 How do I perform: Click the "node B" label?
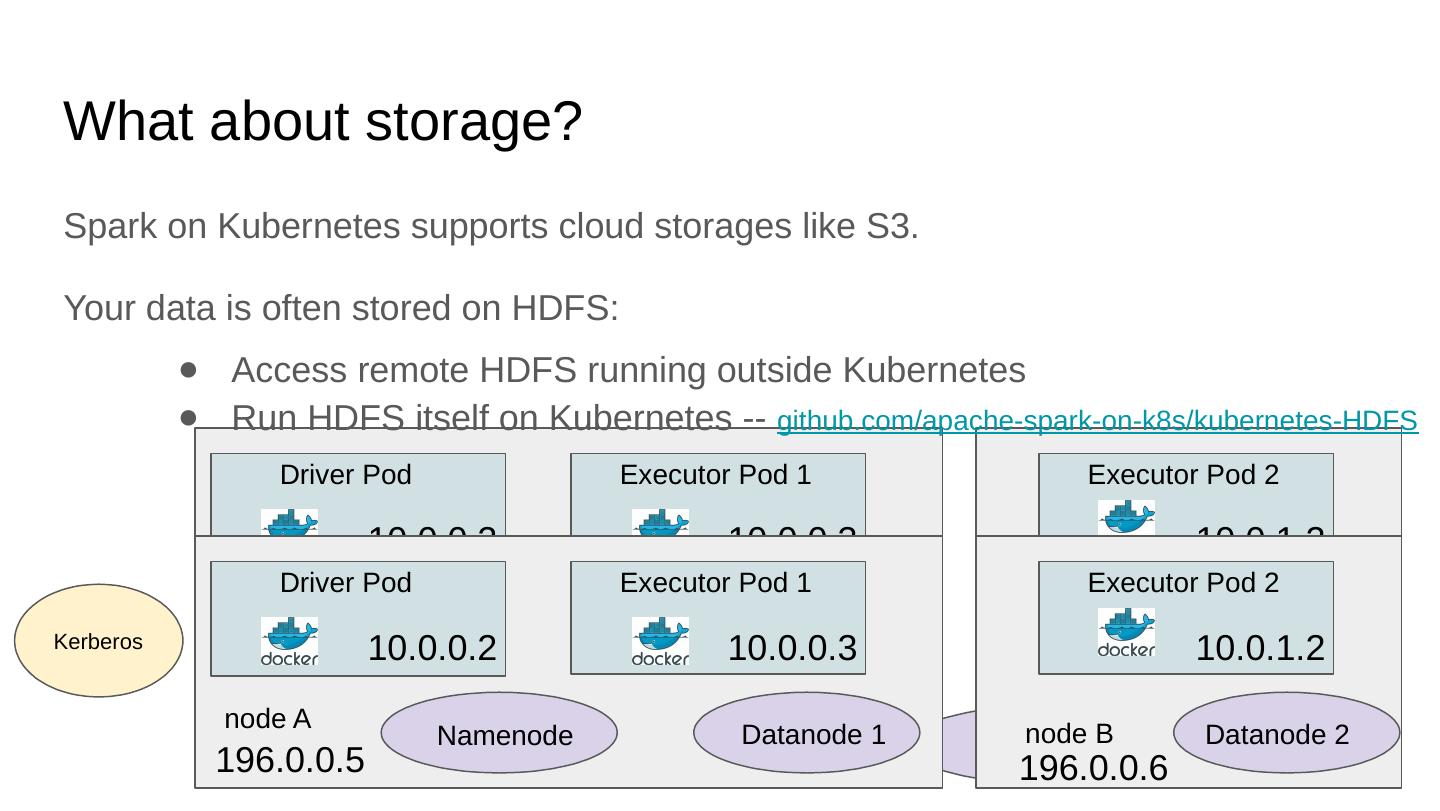click(x=1069, y=734)
